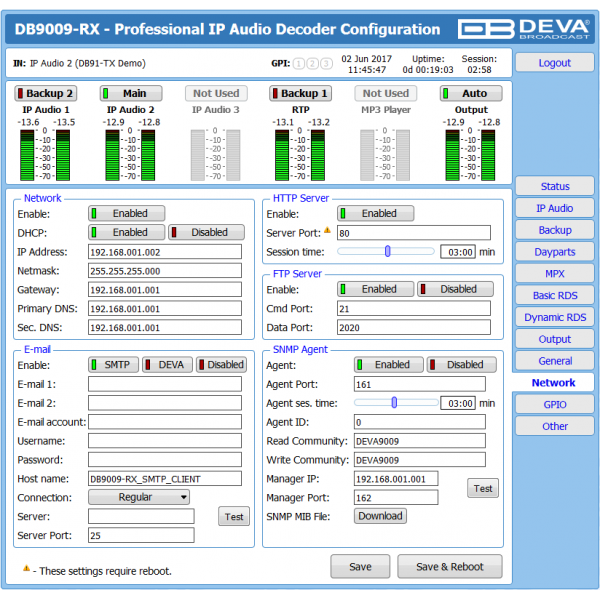Click GPI indicator 3
600x600 pixels.
(326, 64)
